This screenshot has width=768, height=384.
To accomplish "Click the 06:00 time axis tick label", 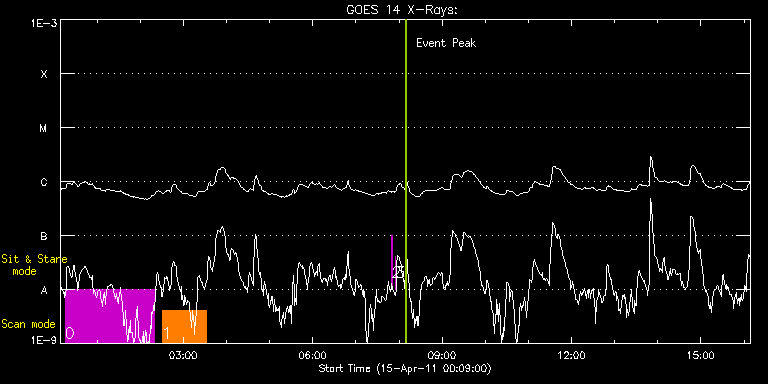I will 312,354.
